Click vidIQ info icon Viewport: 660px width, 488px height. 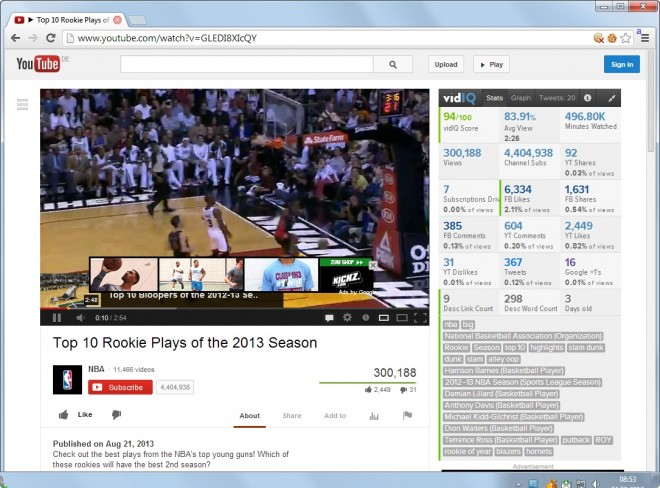588,98
